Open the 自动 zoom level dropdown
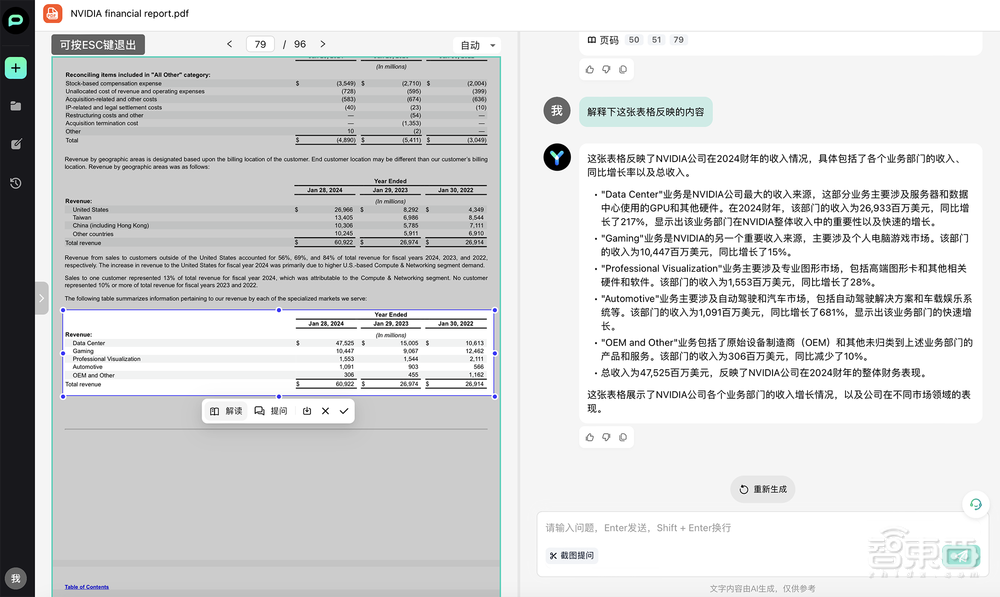The image size is (1000, 597). pos(477,44)
